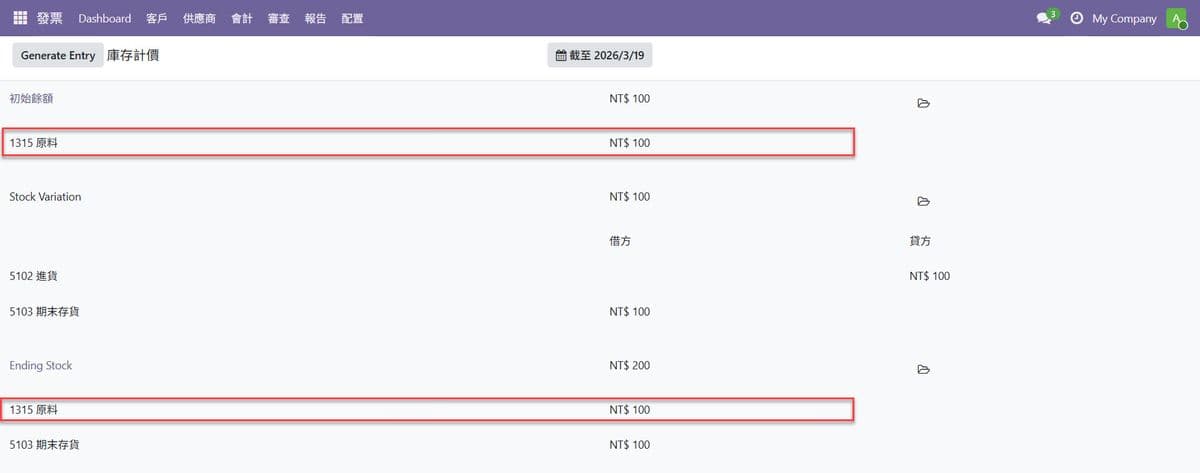Open folder icon for Stock Variation row

click(x=924, y=201)
